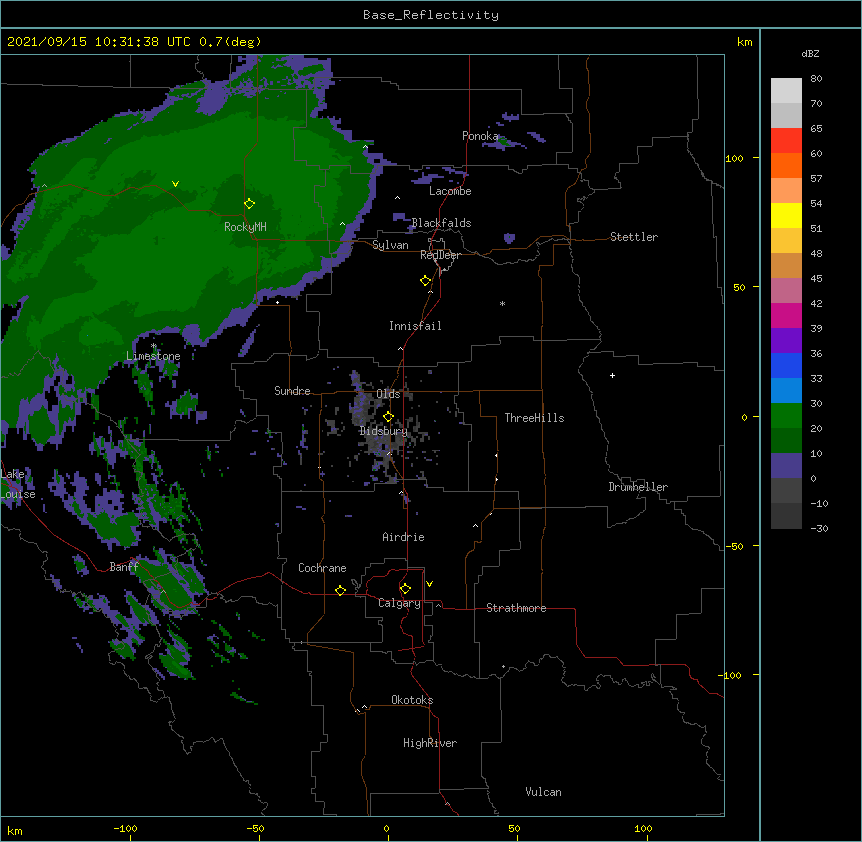Click the ThreeHills town label
The image size is (862, 842).
tap(534, 418)
